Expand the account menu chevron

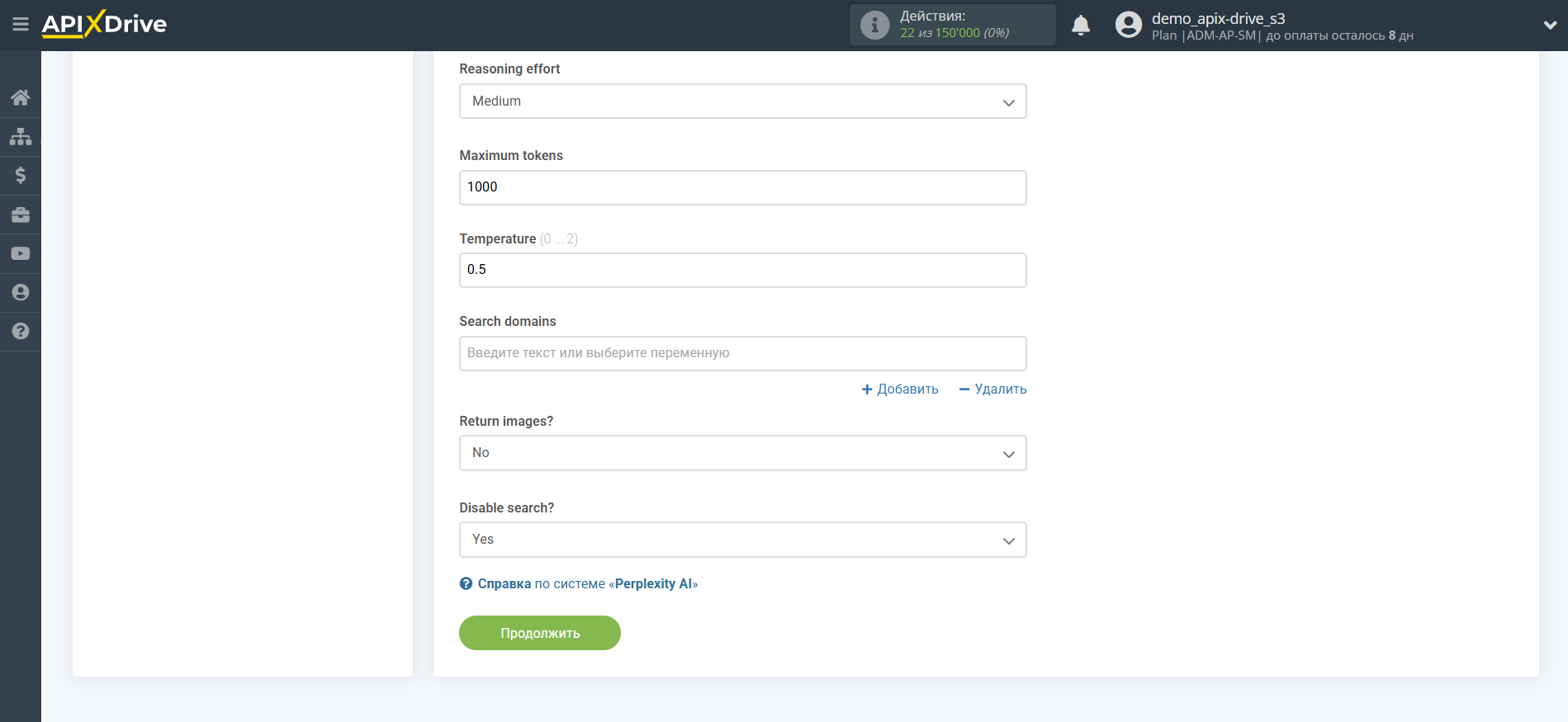tap(1550, 26)
